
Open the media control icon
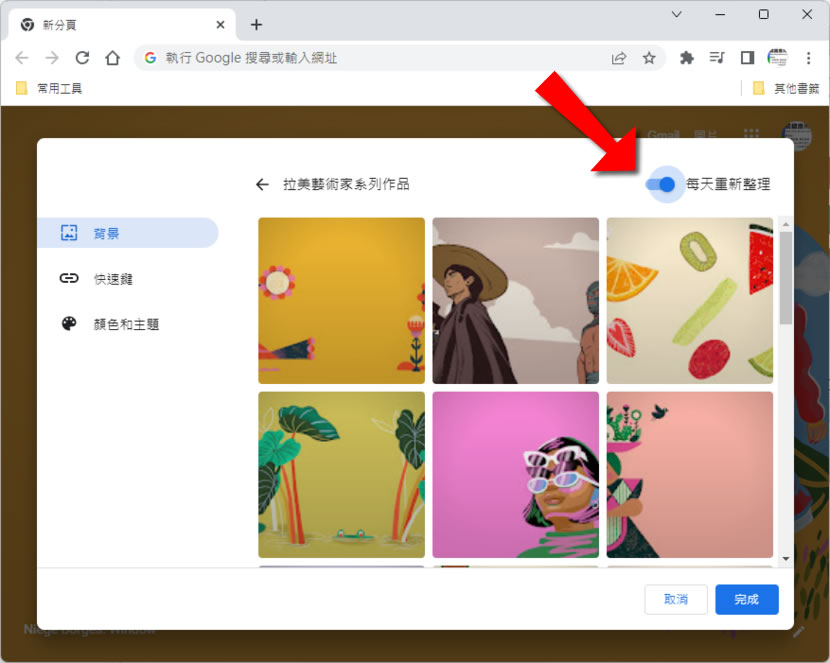717,58
